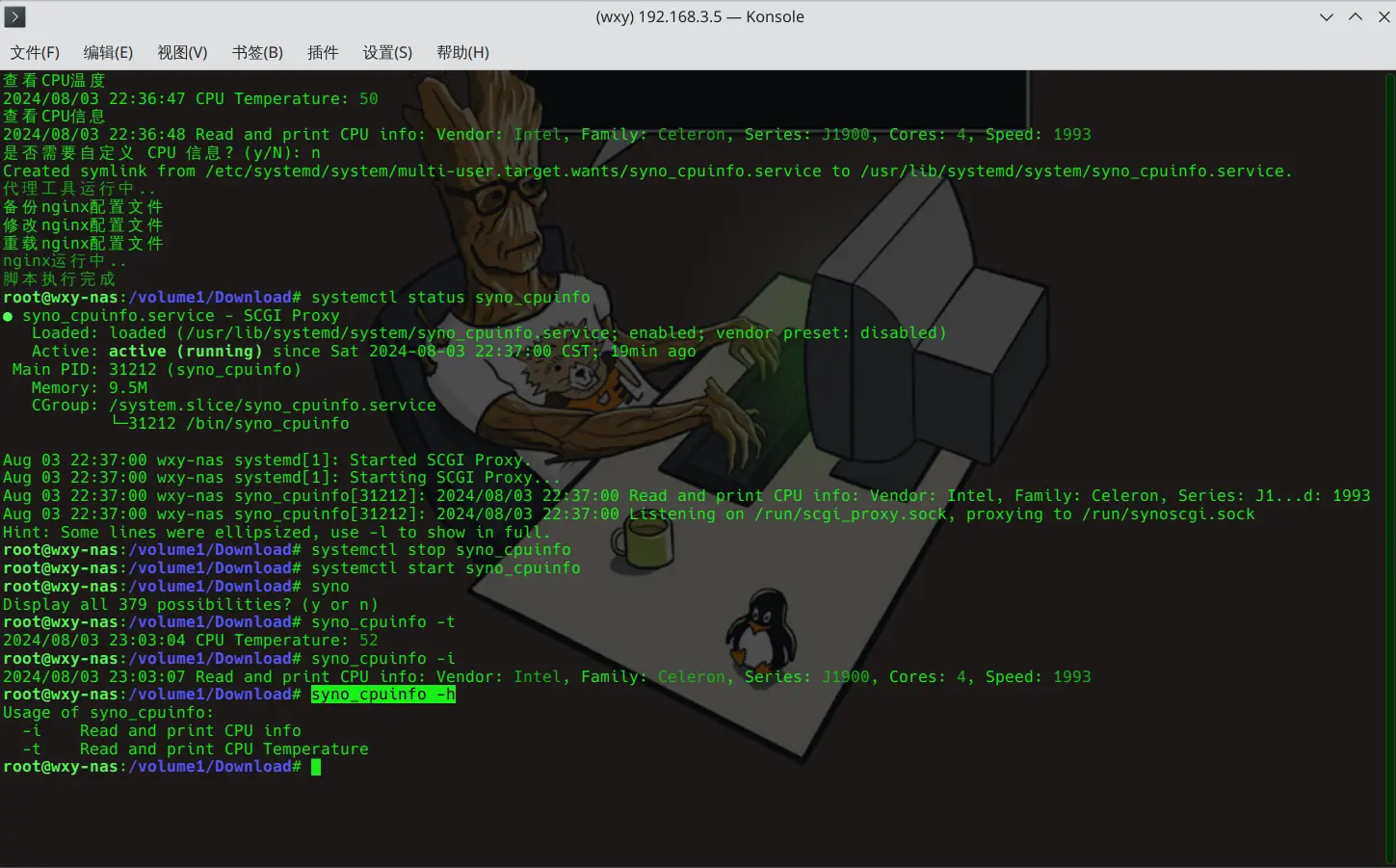Open the 视图(V) menu
1396x868 pixels.
pyautogui.click(x=182, y=52)
